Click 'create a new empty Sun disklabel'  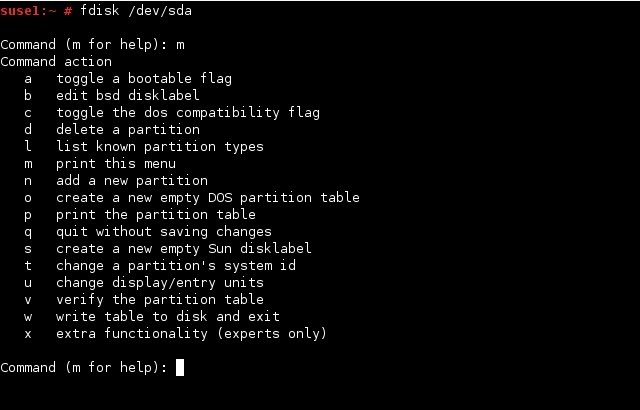click(184, 248)
